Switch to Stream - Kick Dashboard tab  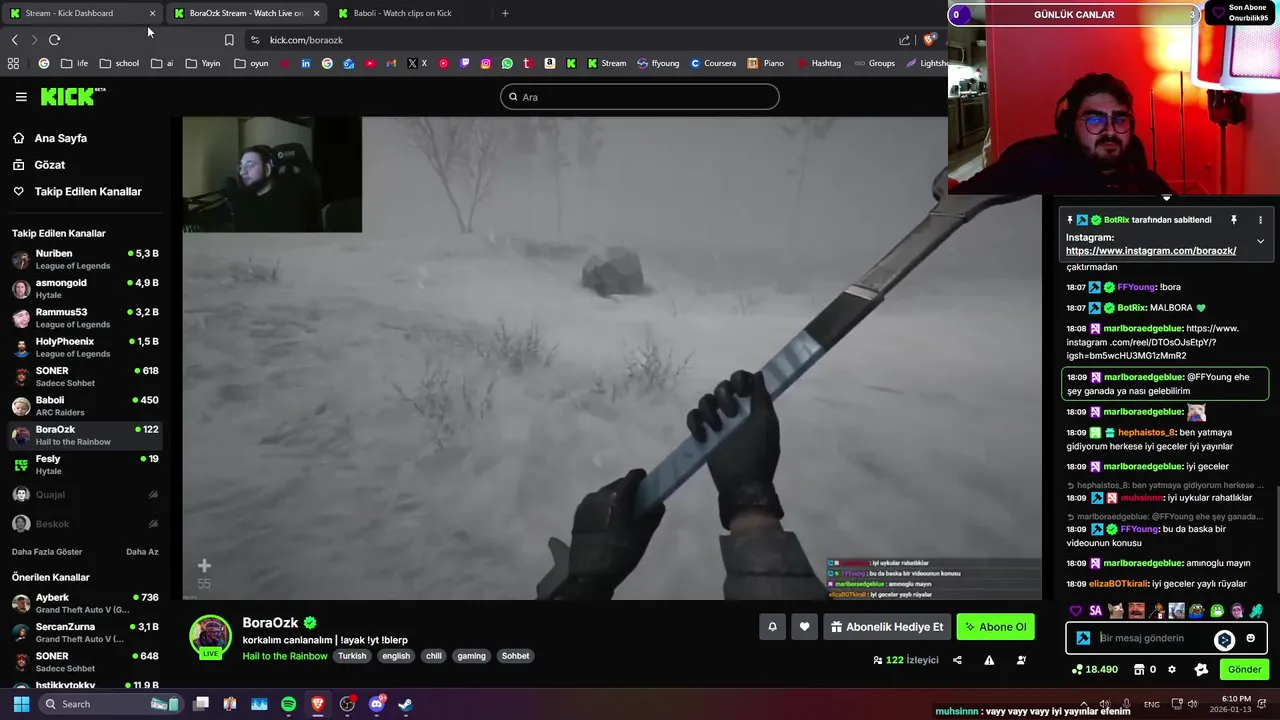click(x=82, y=13)
